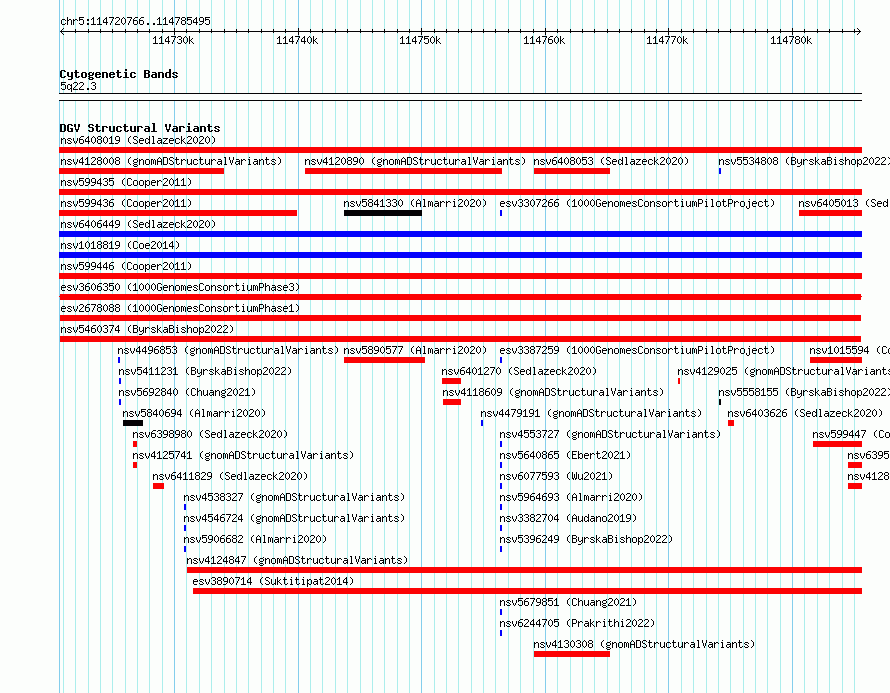The width and height of the screenshot is (890, 693).
Task: Open nsv6403626 (Sedlazeck2020) label
Action: (x=805, y=413)
